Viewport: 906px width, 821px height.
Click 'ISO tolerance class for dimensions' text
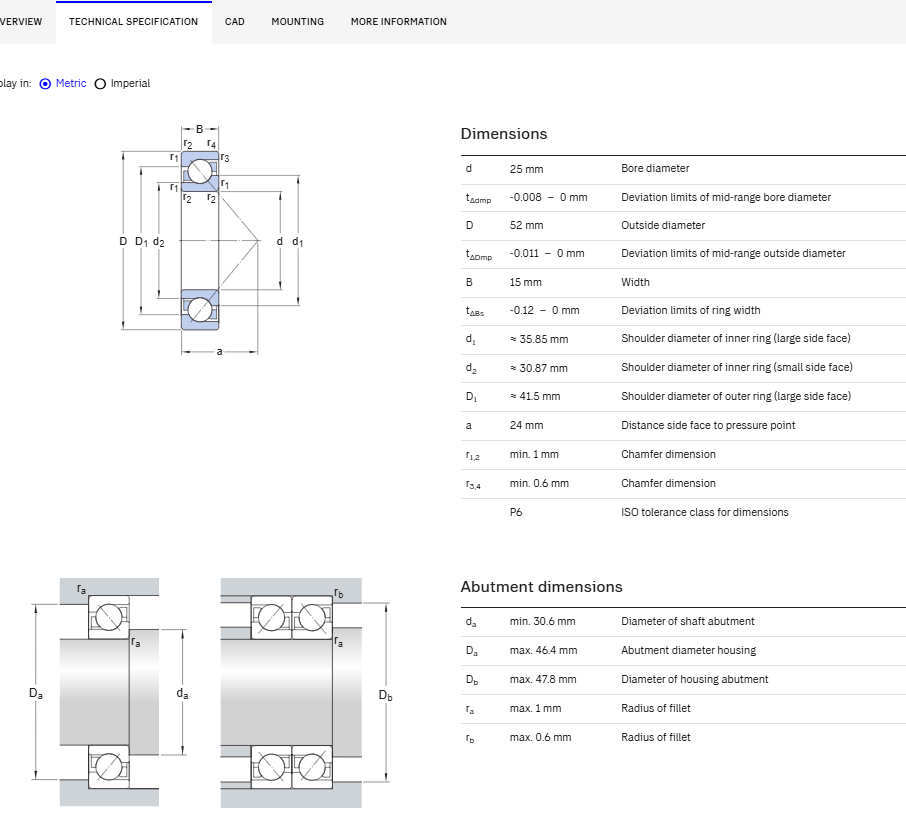(704, 512)
